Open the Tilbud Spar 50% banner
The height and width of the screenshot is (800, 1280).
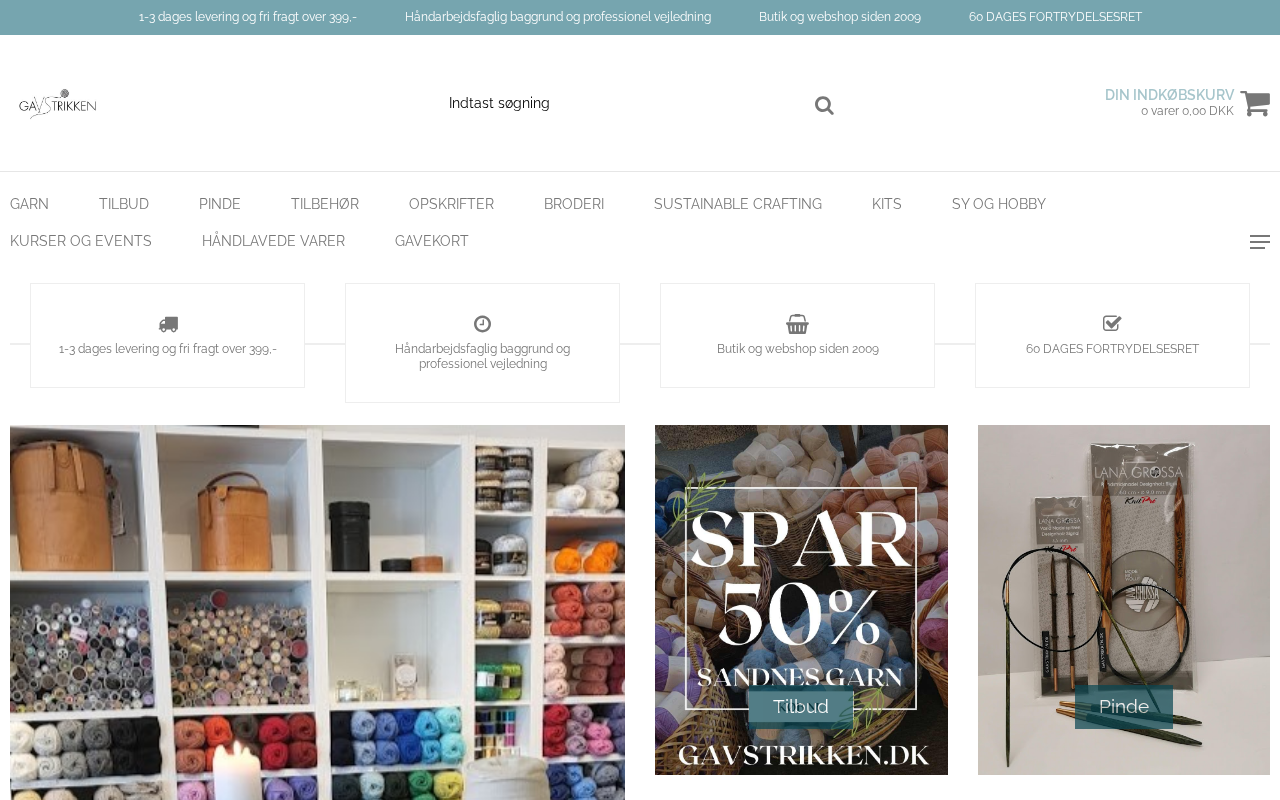pos(801,600)
